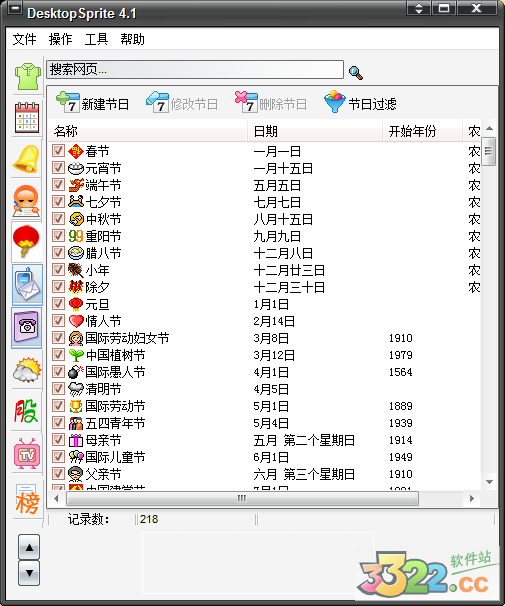Open the 工具 menu
The height and width of the screenshot is (606, 505).
96,39
